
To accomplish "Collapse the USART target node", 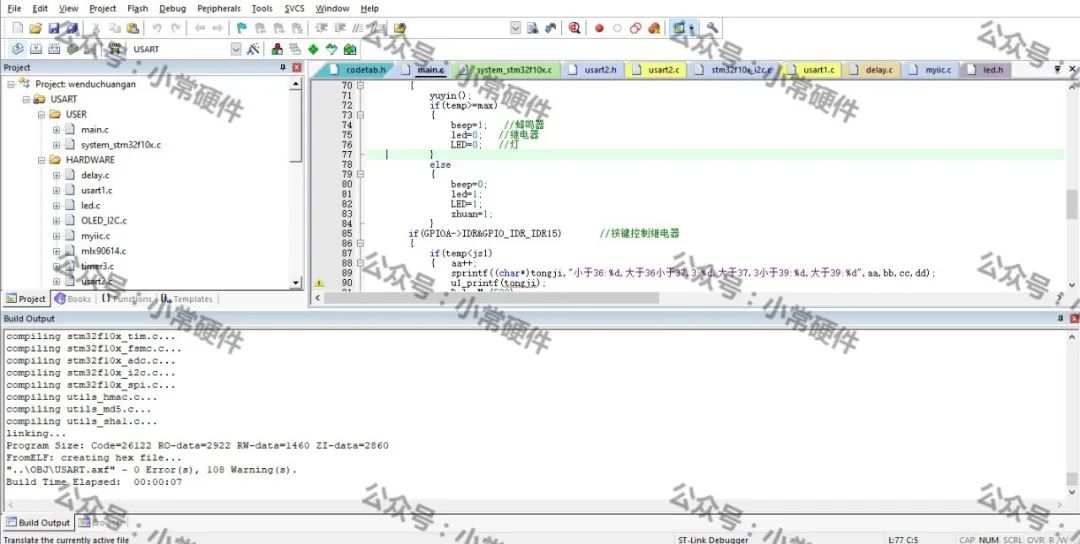I will [26, 99].
